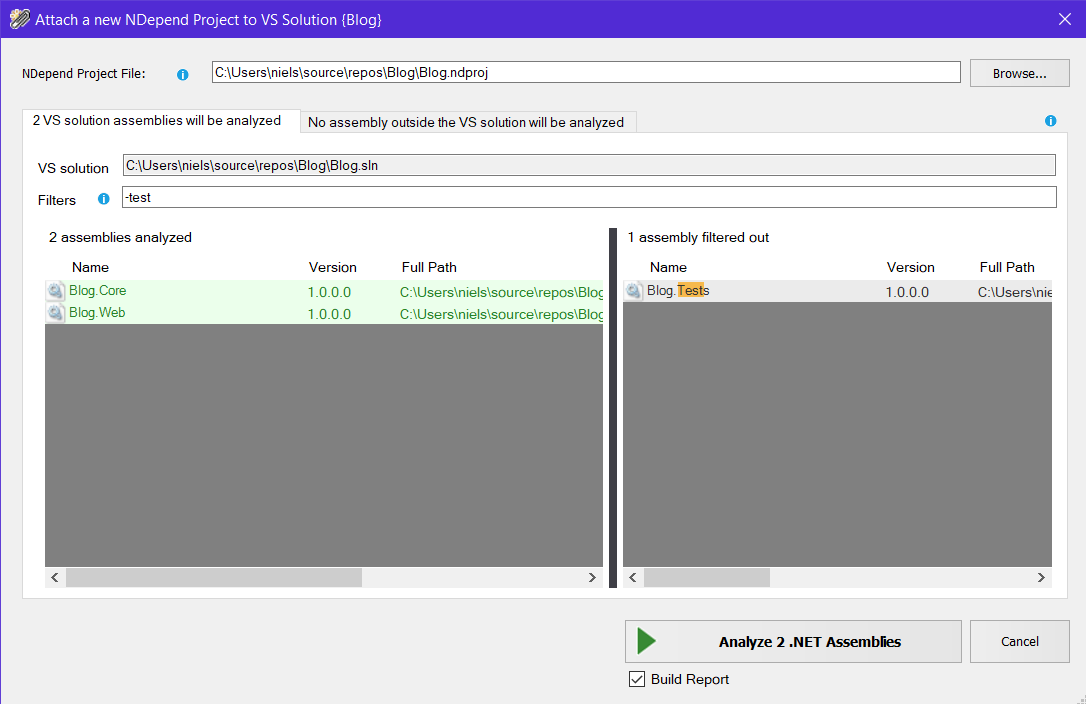Click Full Path column header in analyzed list
Viewport: 1086px width, 704px height.
tap(429, 267)
